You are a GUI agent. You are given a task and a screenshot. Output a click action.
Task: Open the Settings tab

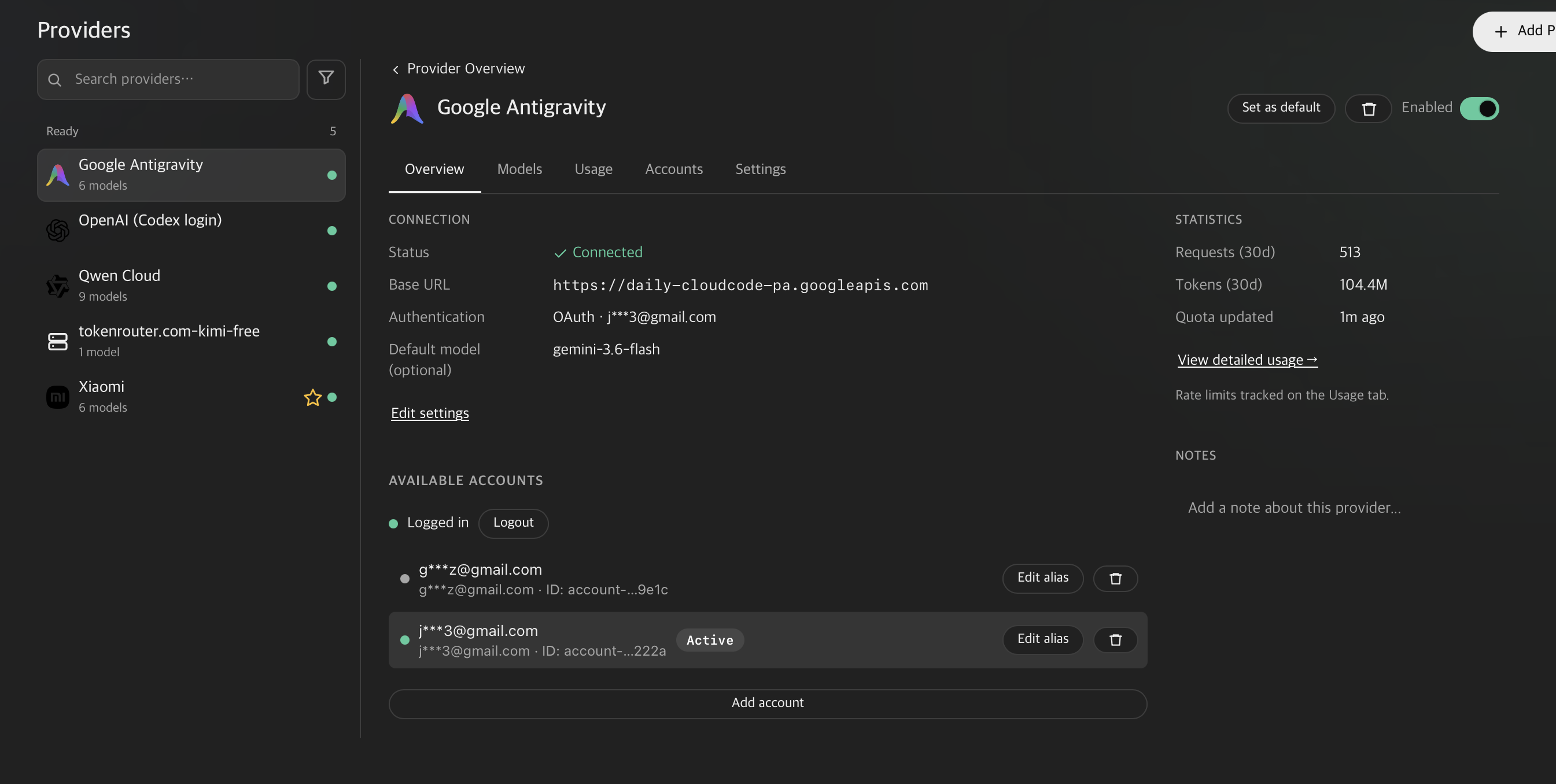click(761, 169)
